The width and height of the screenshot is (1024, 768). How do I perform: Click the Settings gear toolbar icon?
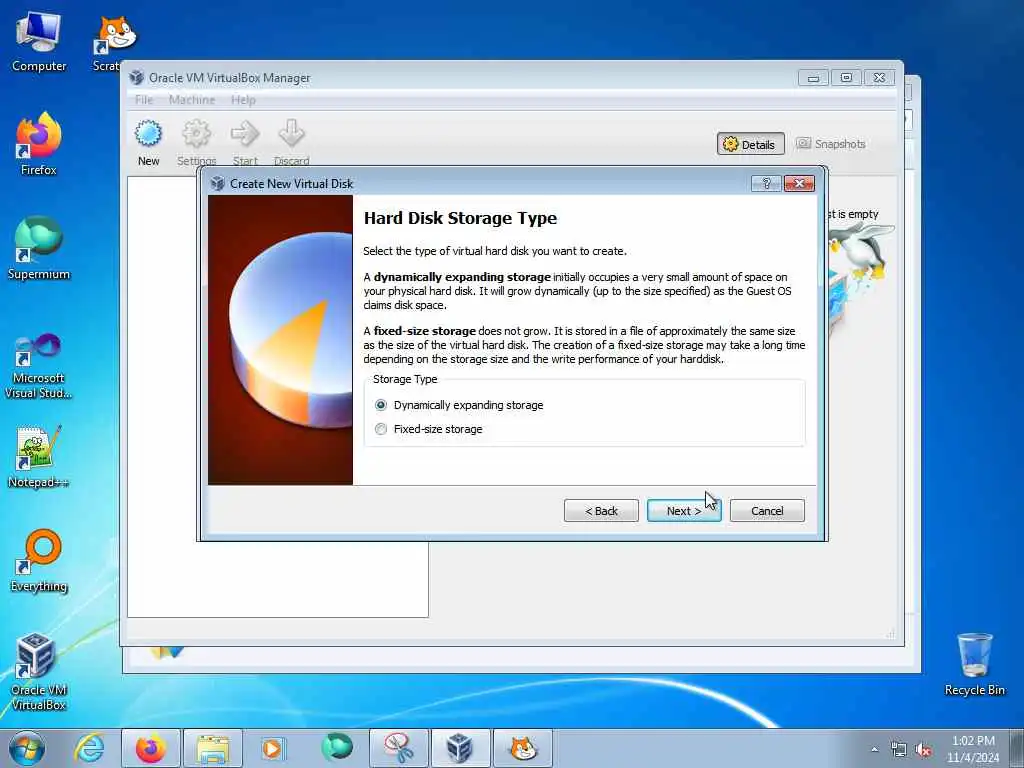click(197, 142)
